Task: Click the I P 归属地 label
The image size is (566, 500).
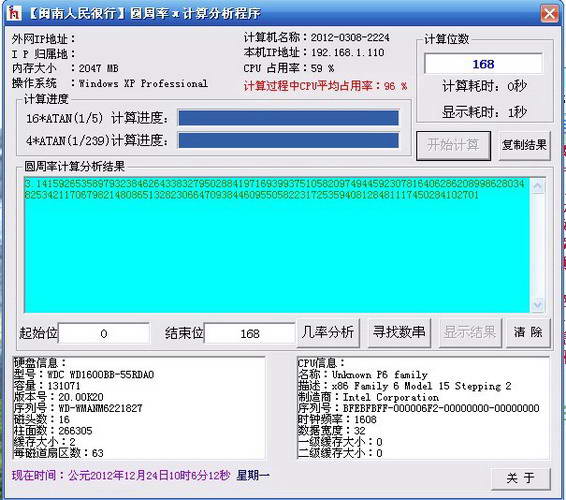Action: [x=43, y=54]
